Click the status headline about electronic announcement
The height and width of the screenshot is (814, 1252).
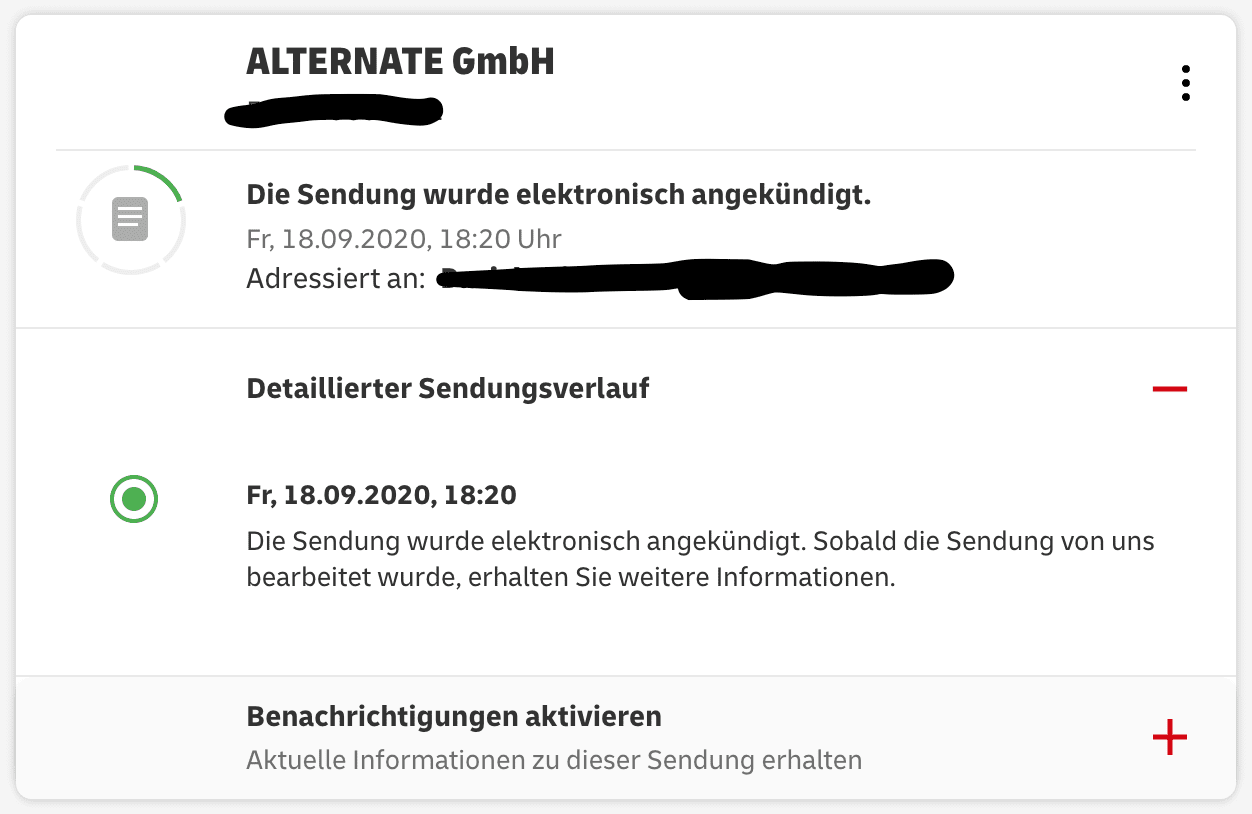click(x=558, y=195)
